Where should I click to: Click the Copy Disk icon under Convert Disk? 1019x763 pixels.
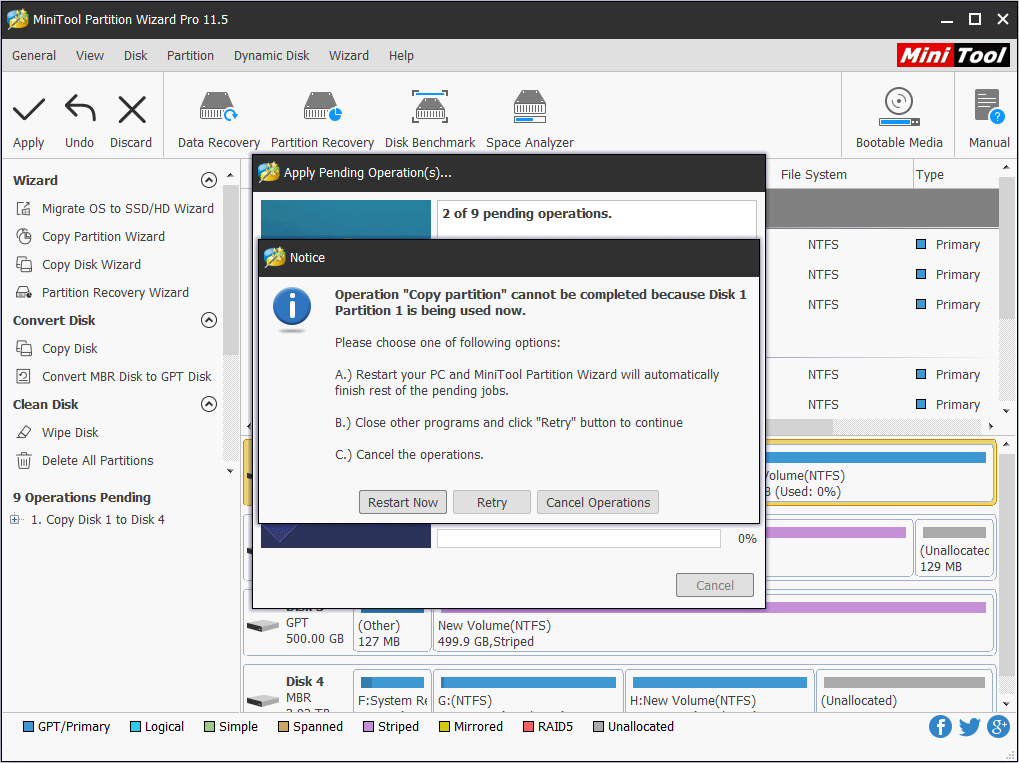click(23, 348)
